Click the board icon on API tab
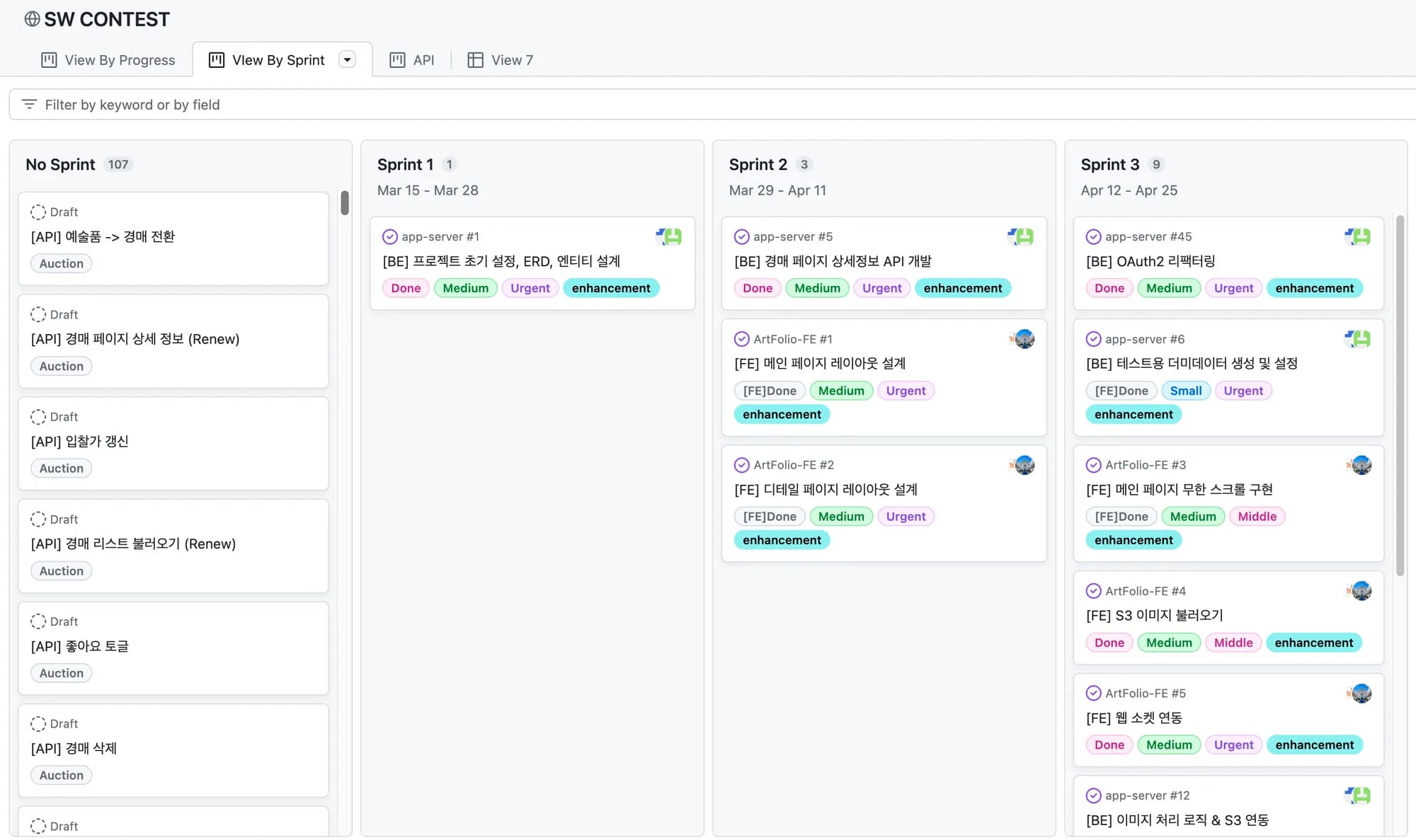Viewport: 1416px width, 840px height. [397, 60]
